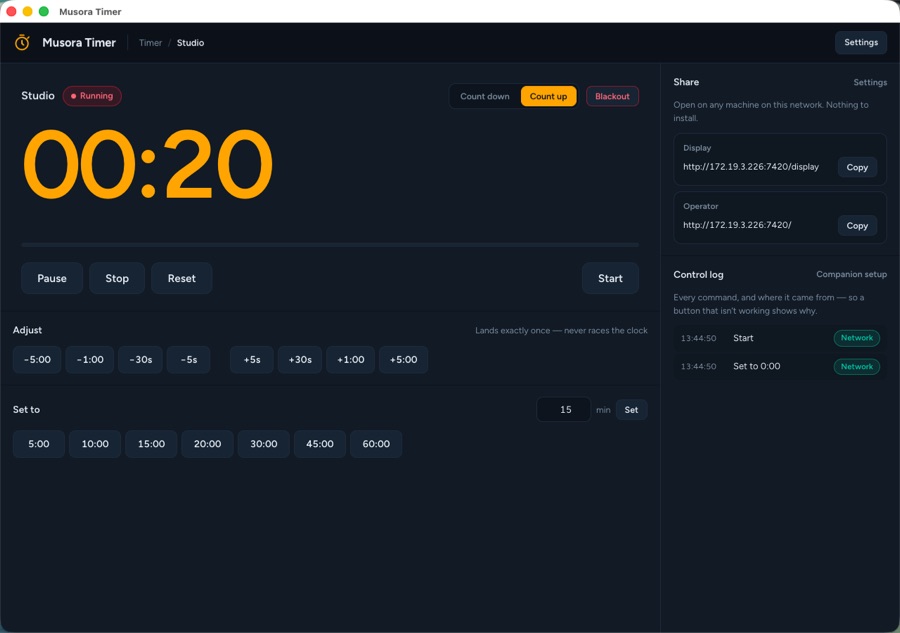This screenshot has width=900, height=633.
Task: Click the Set button next to min
Action: point(631,410)
